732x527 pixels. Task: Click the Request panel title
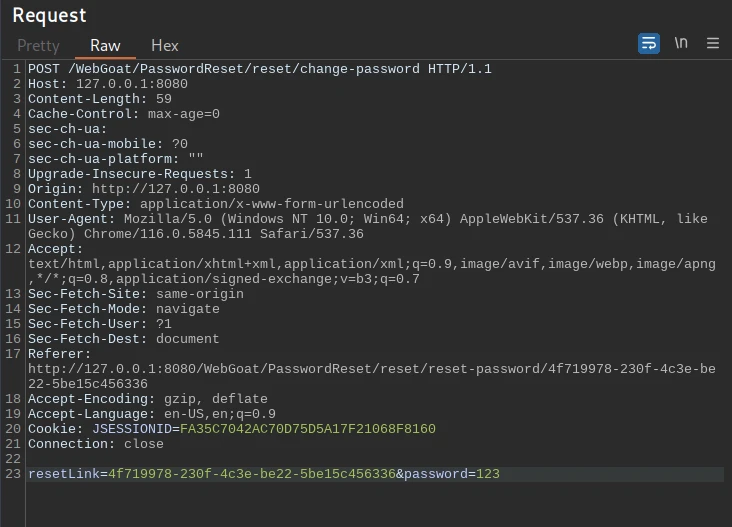tap(49, 15)
